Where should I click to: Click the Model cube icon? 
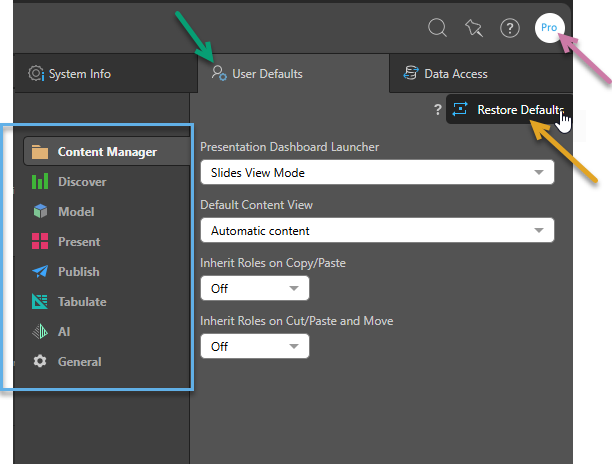pos(40,212)
